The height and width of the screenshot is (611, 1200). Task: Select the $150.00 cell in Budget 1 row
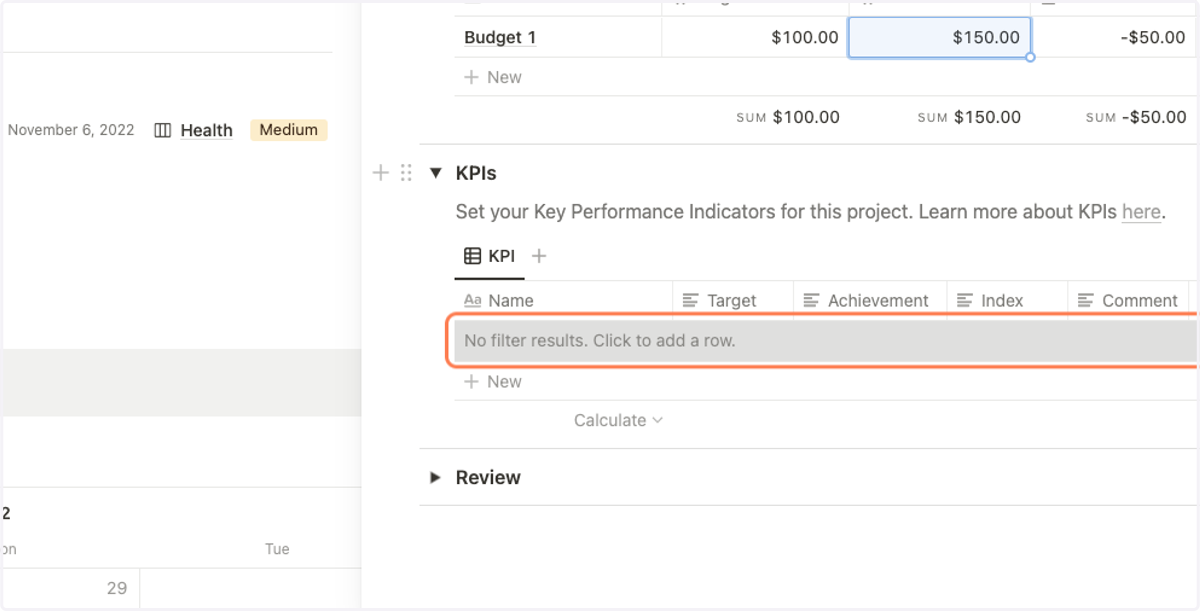coord(939,38)
